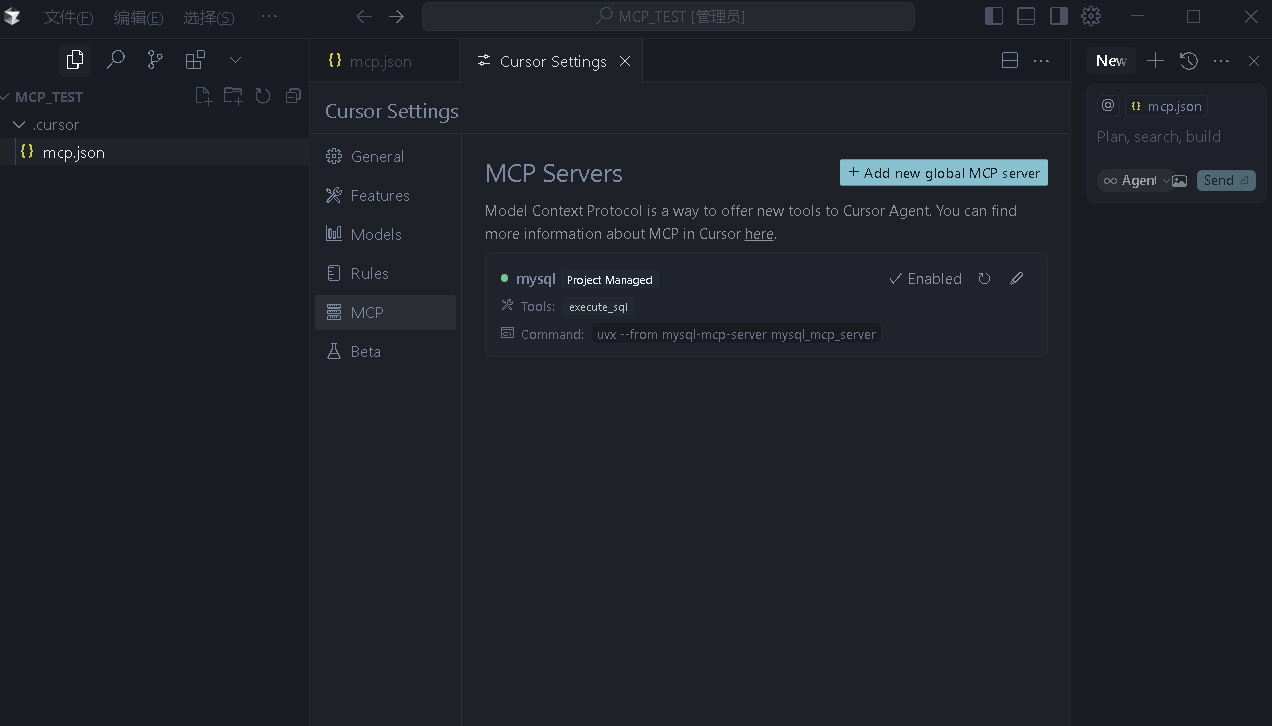Viewport: 1272px width, 726px height.
Task: Open the Extensions icon in activity bar
Action: (195, 60)
